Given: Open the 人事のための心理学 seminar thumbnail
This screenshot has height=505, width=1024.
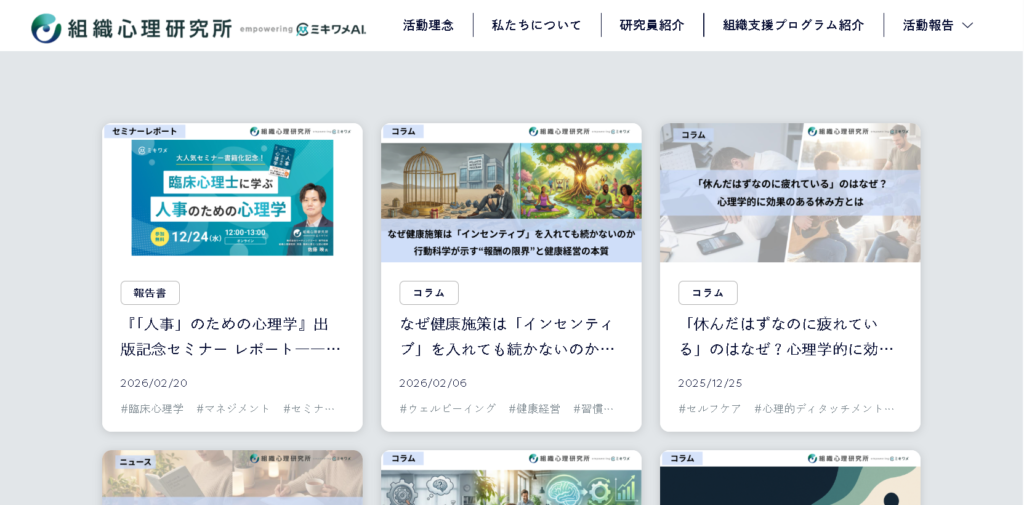Looking at the screenshot, I should pyautogui.click(x=232, y=193).
